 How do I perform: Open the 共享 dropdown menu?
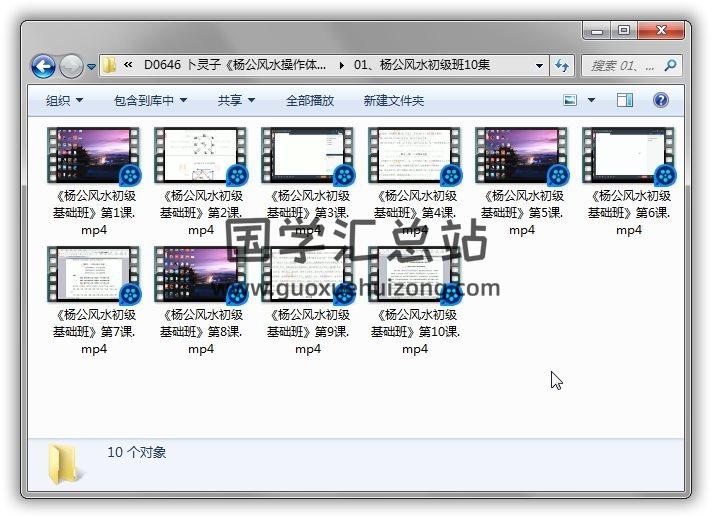tap(236, 100)
